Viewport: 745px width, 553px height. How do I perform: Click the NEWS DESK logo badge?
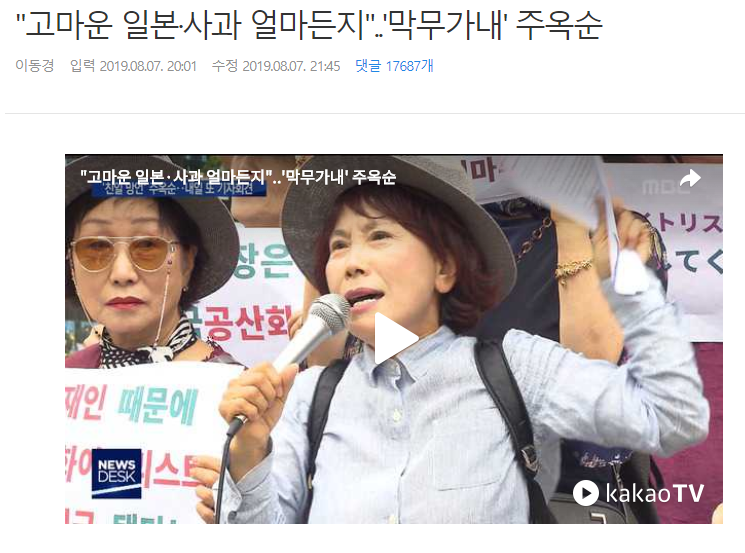tap(116, 473)
